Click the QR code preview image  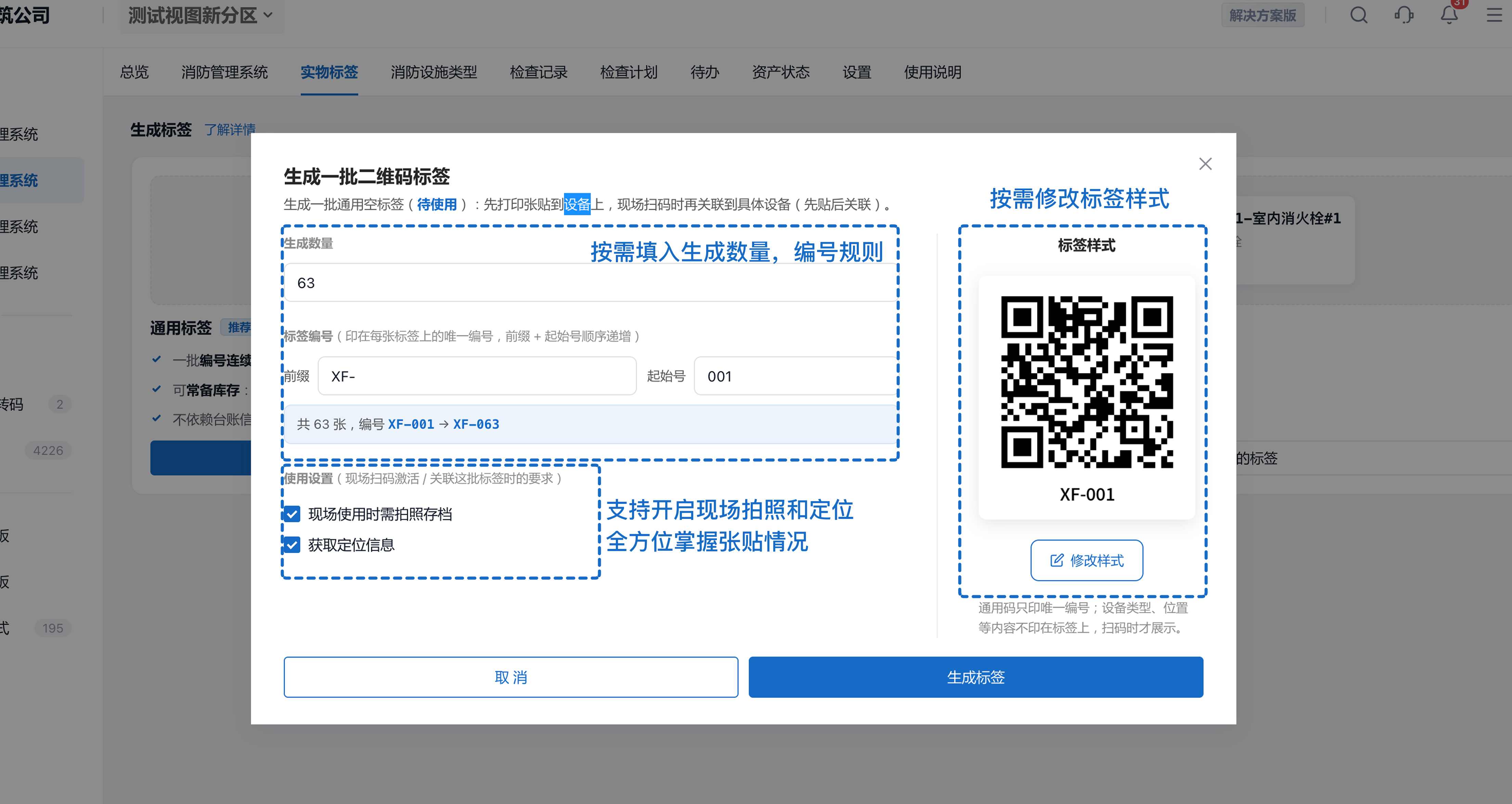1086,382
